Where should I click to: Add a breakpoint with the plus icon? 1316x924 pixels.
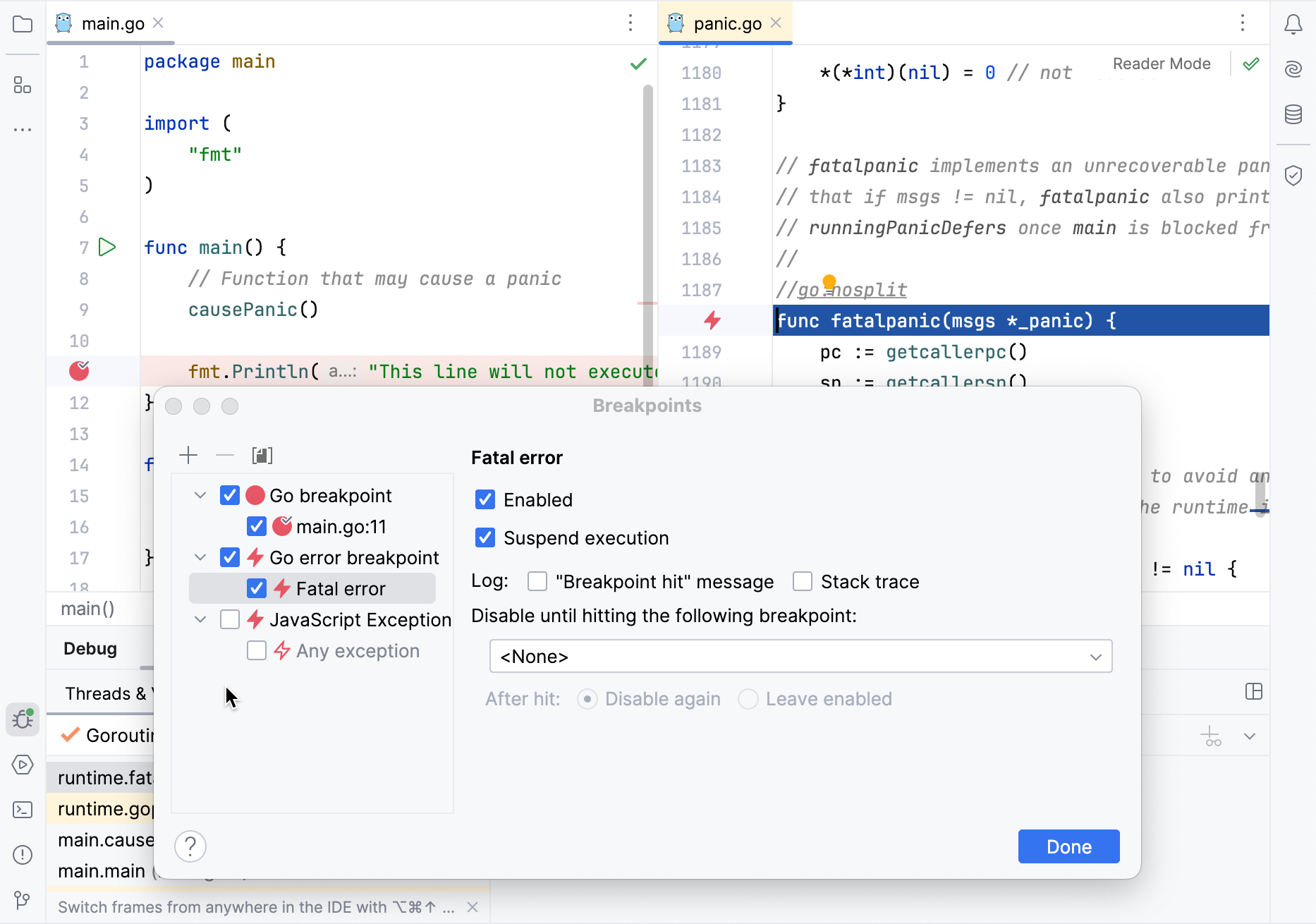pos(188,455)
